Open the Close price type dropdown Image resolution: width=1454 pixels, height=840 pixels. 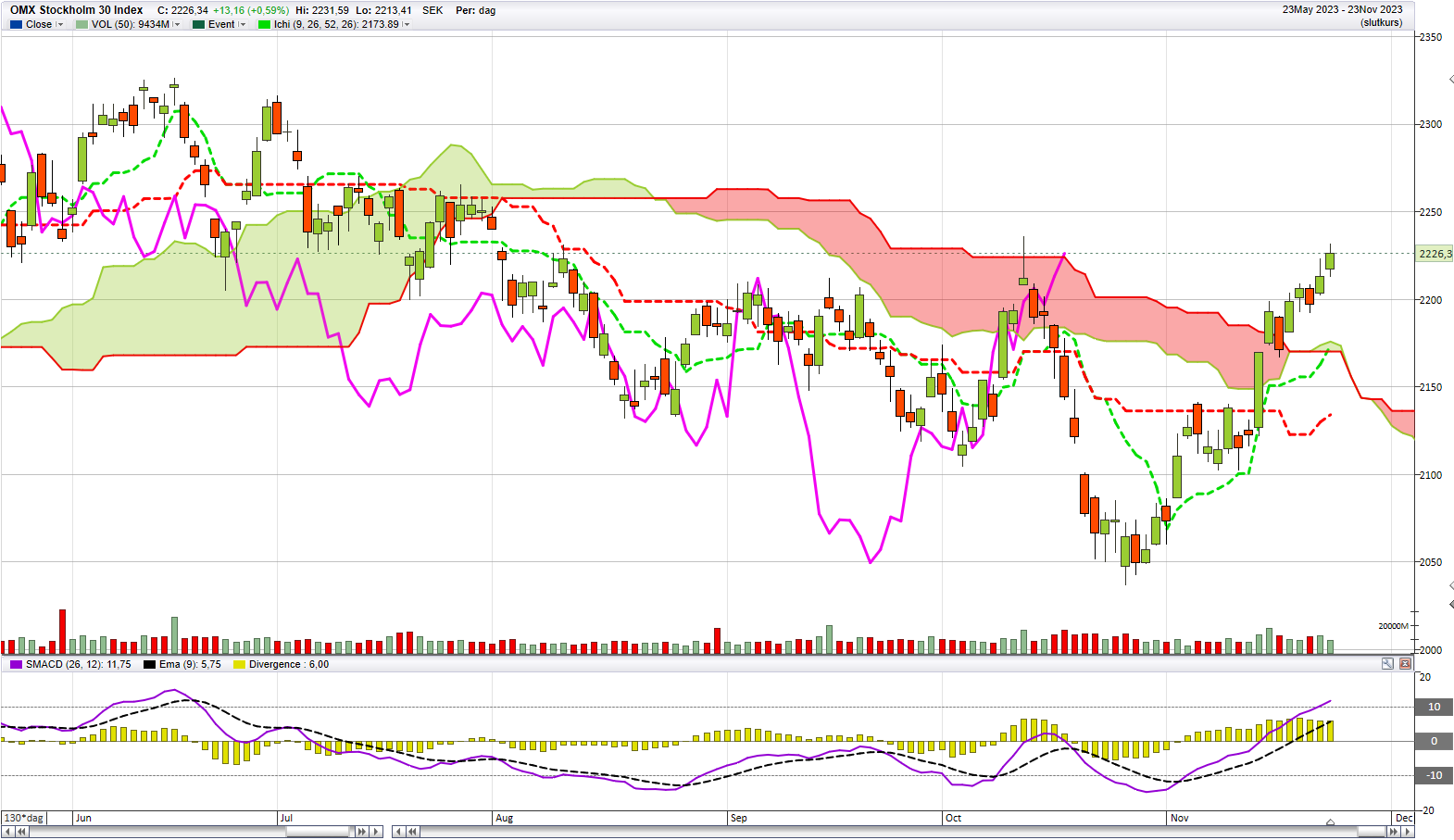coord(60,25)
